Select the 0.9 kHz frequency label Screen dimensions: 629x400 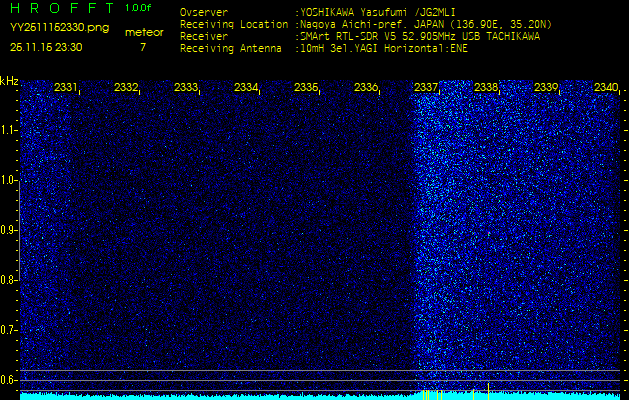[x=9, y=230]
